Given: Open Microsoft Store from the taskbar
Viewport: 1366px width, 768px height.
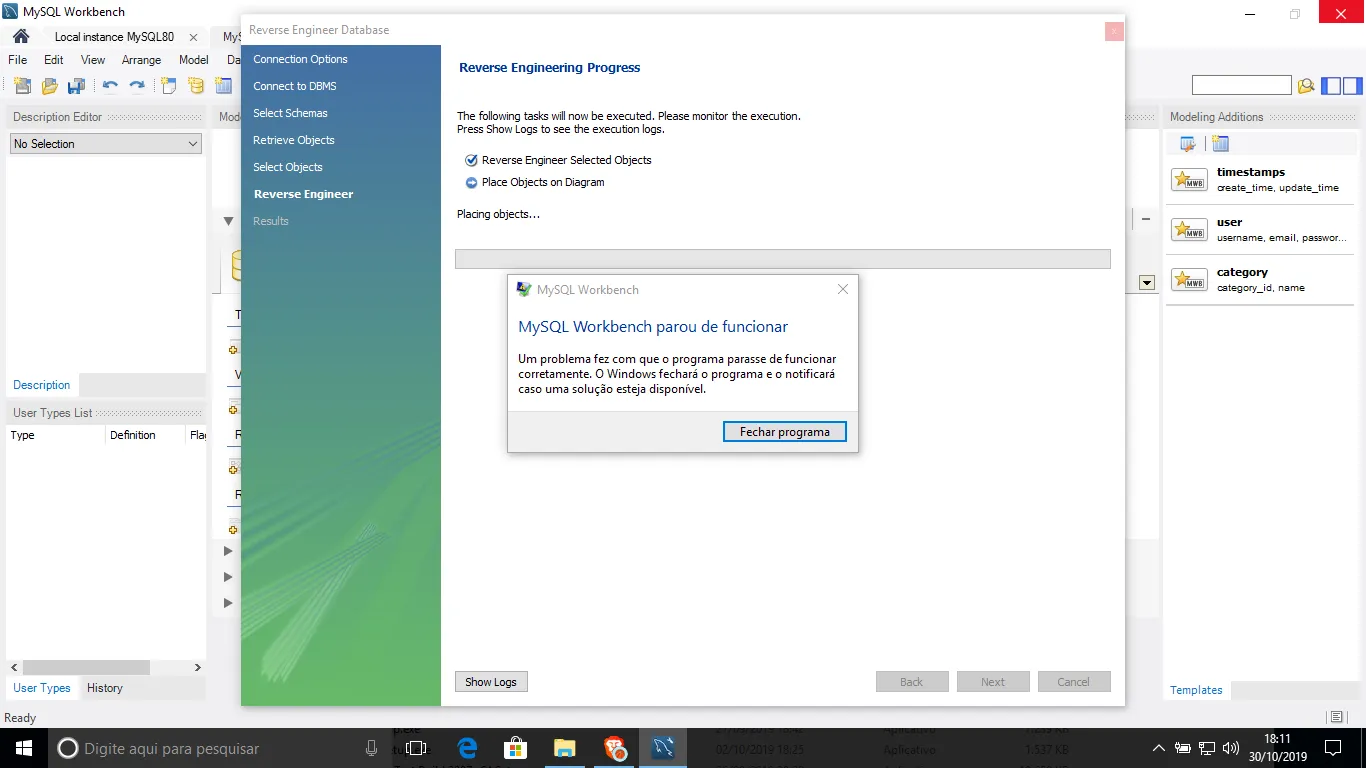Looking at the screenshot, I should (515, 748).
